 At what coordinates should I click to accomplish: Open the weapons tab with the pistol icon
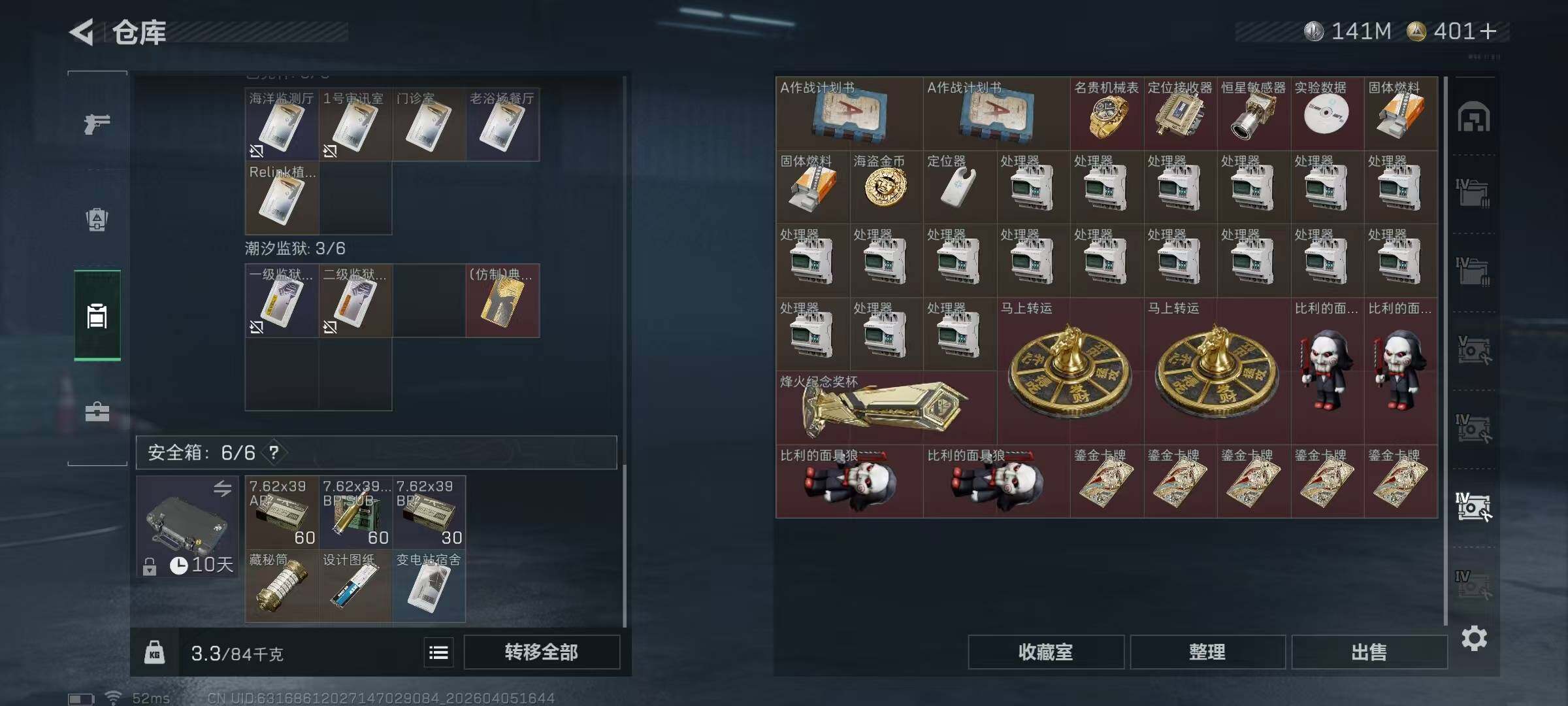(x=97, y=124)
